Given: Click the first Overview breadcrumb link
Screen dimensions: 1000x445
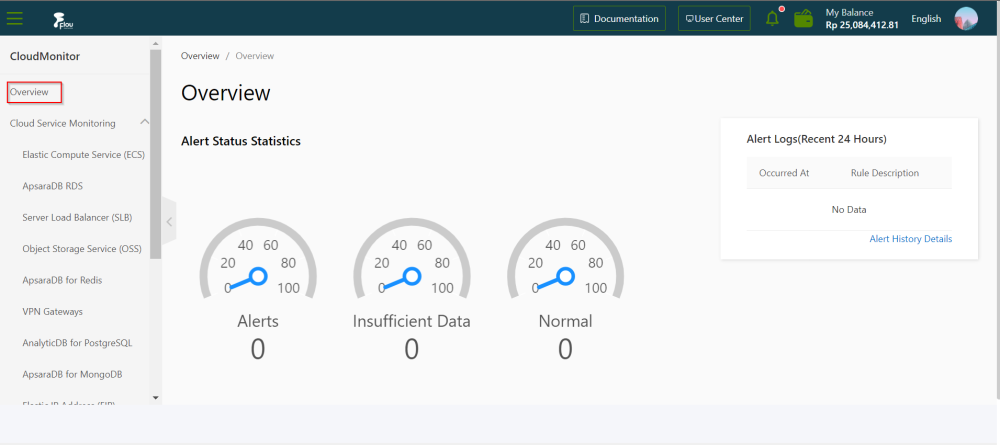Looking at the screenshot, I should [x=200, y=55].
